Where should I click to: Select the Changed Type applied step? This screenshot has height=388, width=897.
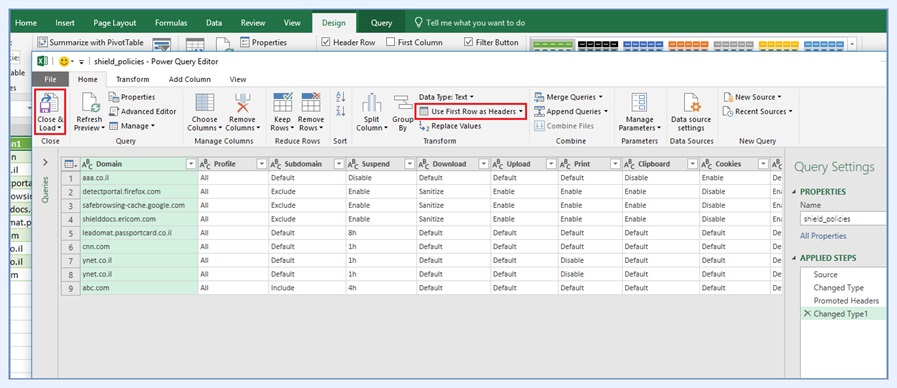coord(839,288)
